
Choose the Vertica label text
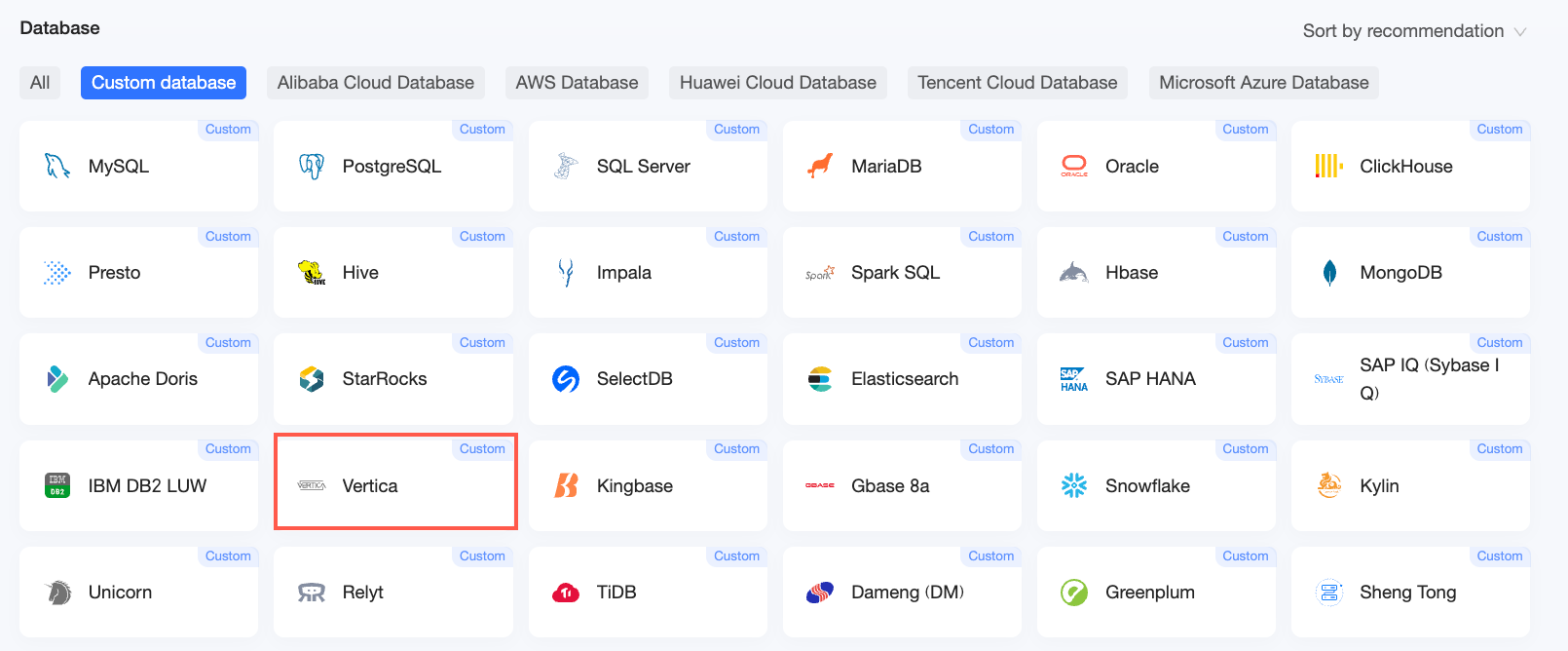pos(370,485)
